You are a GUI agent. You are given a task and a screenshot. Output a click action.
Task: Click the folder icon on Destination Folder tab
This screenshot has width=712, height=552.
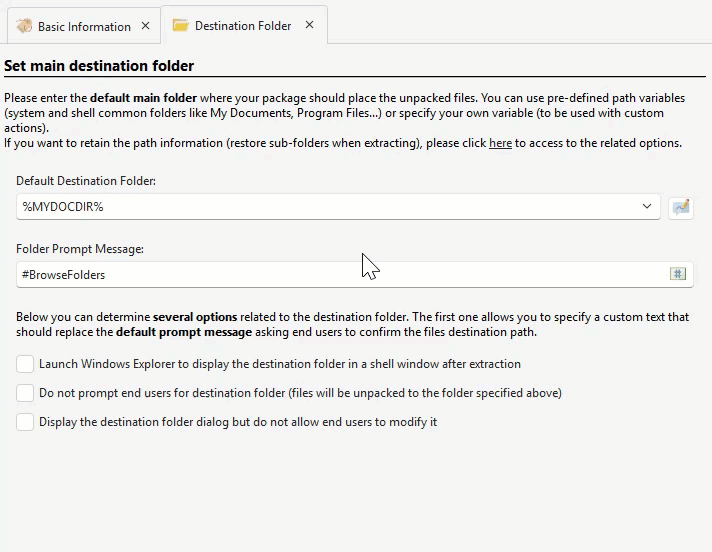point(180,25)
